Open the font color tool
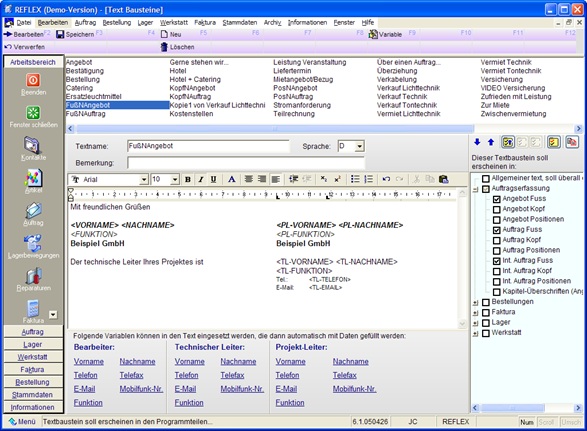Screen dimensions: 587x431 pos(232,179)
